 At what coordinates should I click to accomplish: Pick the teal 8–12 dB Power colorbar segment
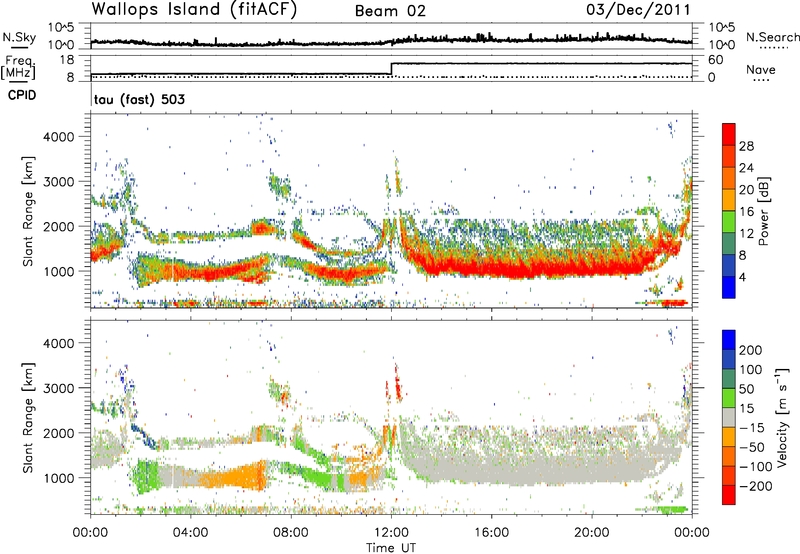(729, 244)
